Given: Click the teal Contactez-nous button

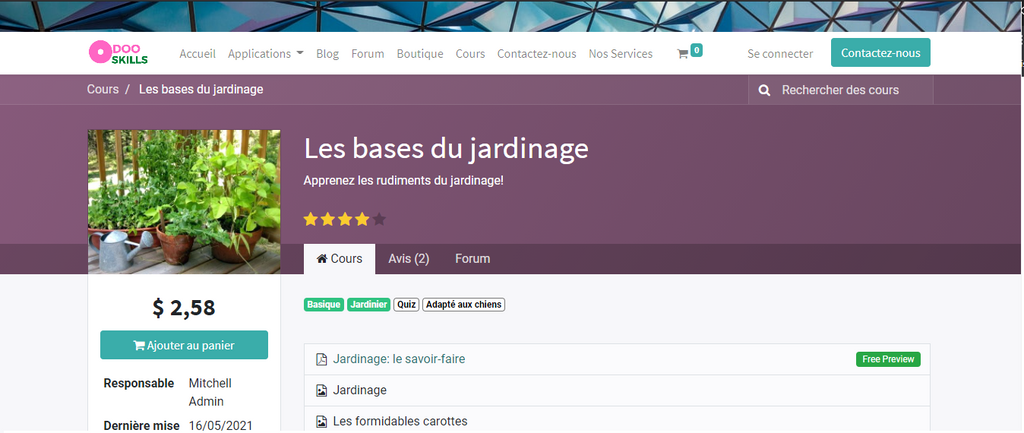Looking at the screenshot, I should tap(880, 53).
